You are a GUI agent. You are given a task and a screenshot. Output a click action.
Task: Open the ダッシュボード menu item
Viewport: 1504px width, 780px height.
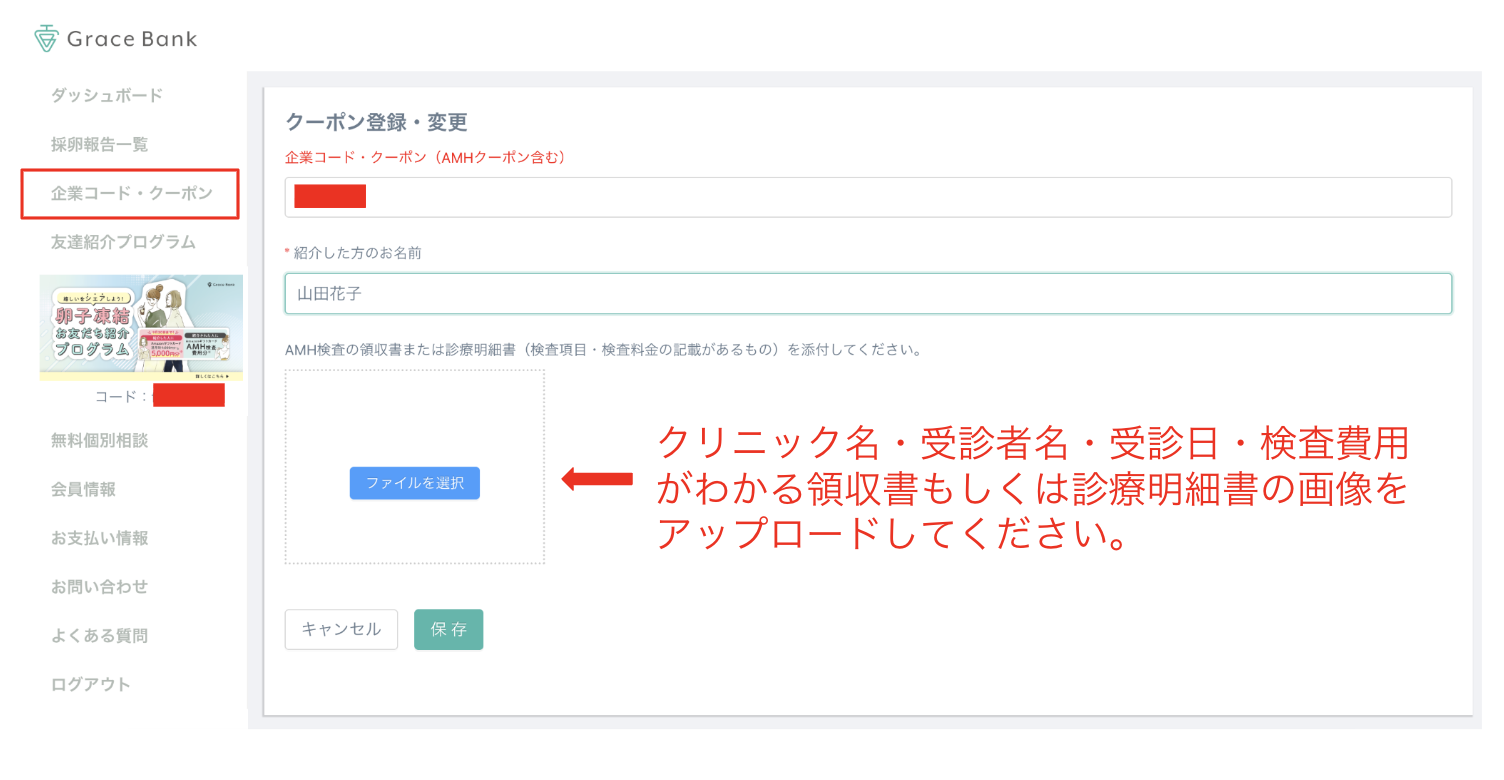[107, 96]
